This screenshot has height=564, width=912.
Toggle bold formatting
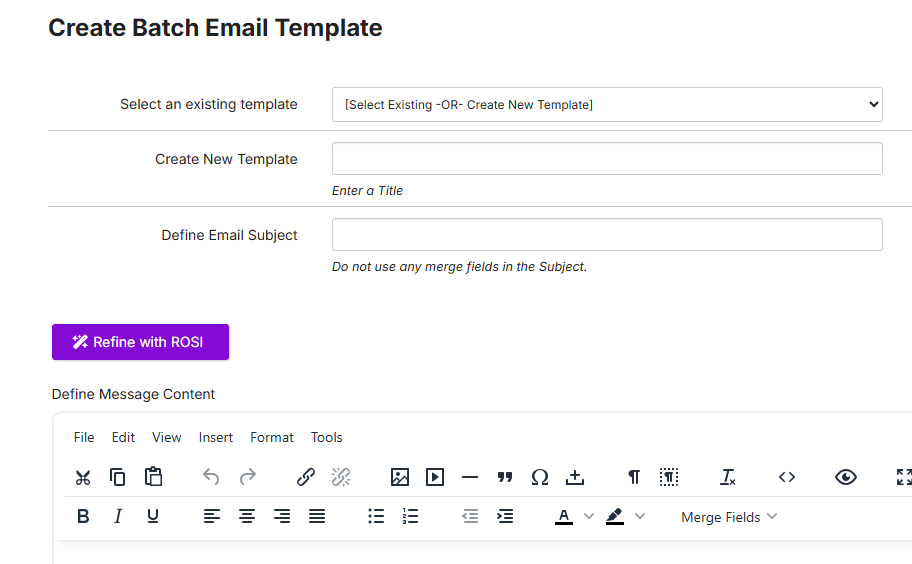(x=83, y=516)
